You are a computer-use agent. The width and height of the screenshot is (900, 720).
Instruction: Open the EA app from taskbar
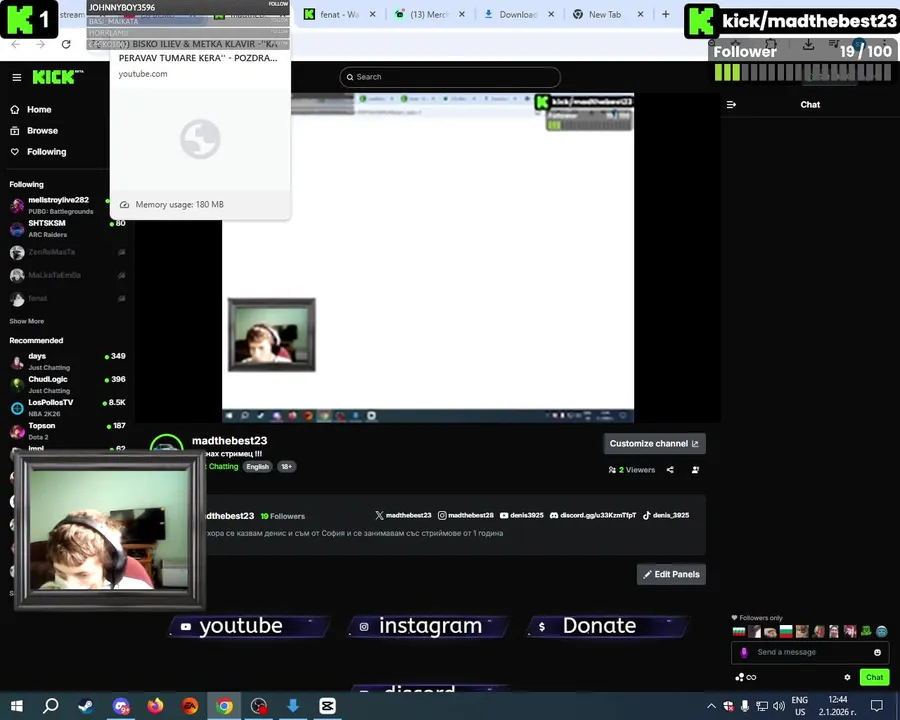[189, 706]
